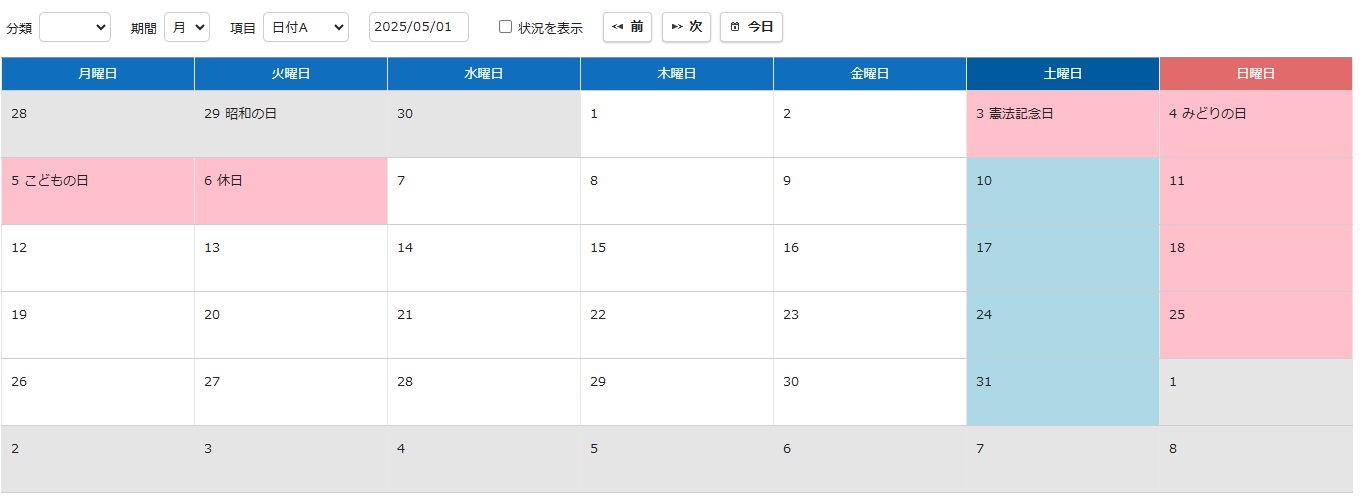Viewport: 1361px width, 497px height.
Task: Select the May 23 cell
Action: pos(870,325)
